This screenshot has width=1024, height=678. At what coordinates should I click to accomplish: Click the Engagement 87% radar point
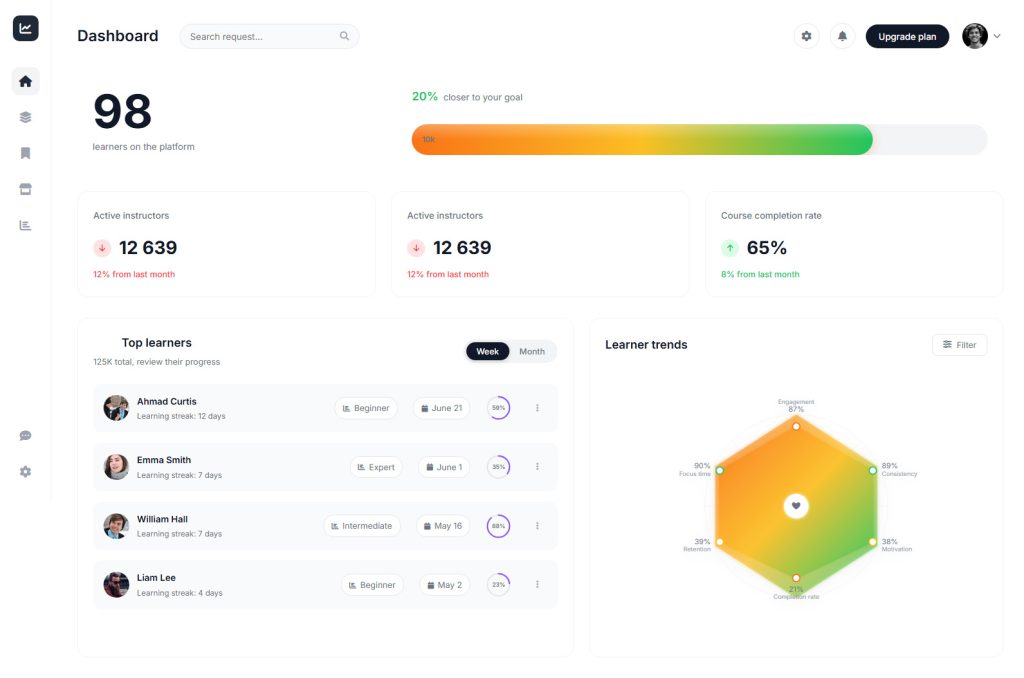(x=796, y=426)
